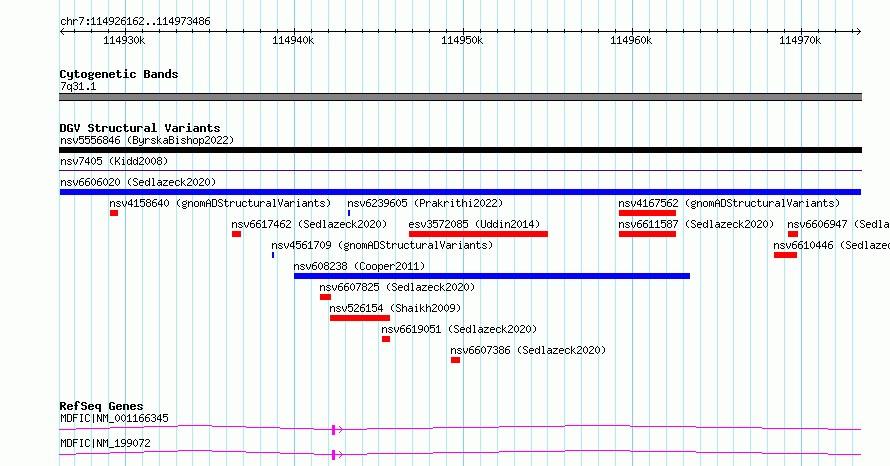Open esv3572085 (Uddin2014) label
890x466 pixels.
pyautogui.click(x=474, y=224)
